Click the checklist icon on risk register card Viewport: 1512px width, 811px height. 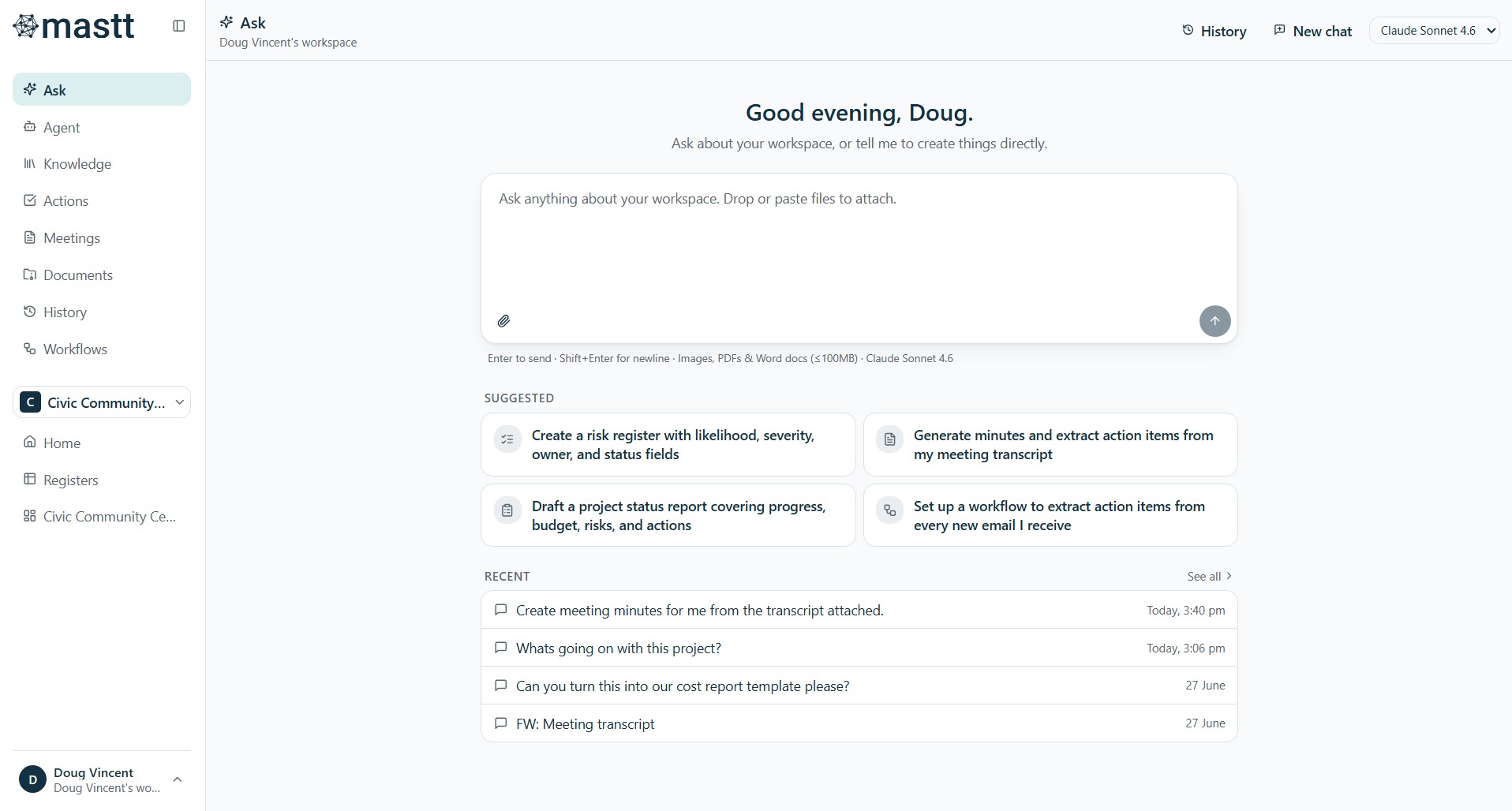point(507,439)
